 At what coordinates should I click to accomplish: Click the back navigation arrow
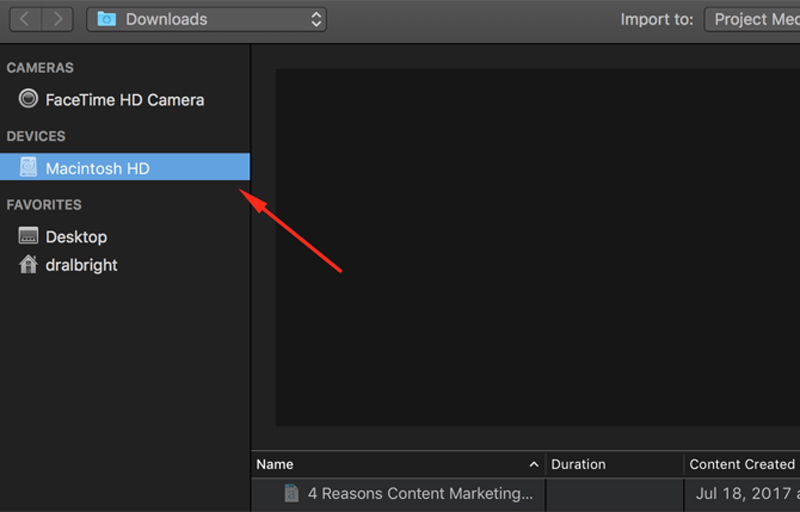[x=25, y=19]
